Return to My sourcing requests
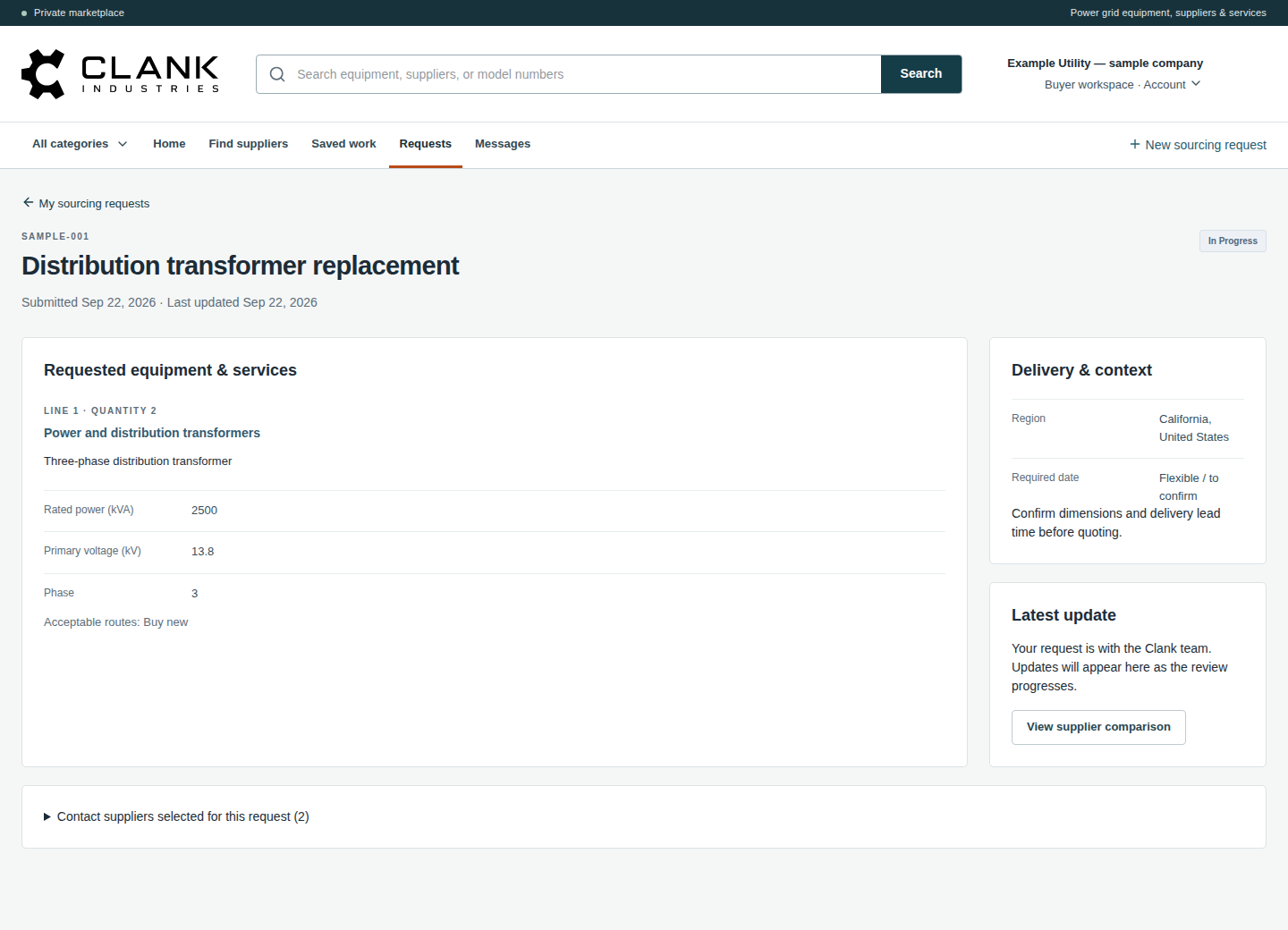Viewport: 1288px width, 930px height. [x=86, y=204]
